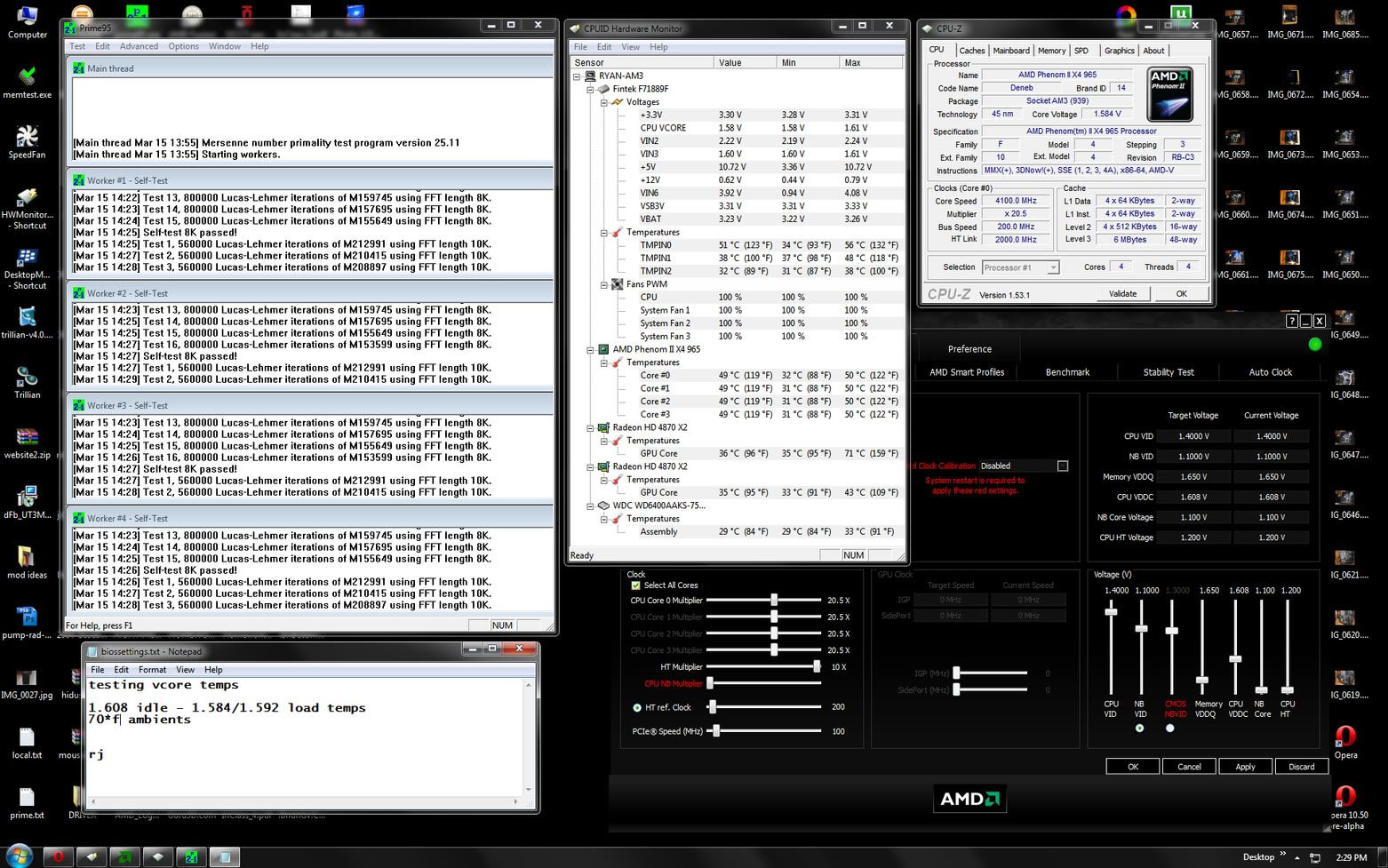Open the memtest.exe desktop icon
This screenshot has height=868, width=1388.
(x=27, y=78)
